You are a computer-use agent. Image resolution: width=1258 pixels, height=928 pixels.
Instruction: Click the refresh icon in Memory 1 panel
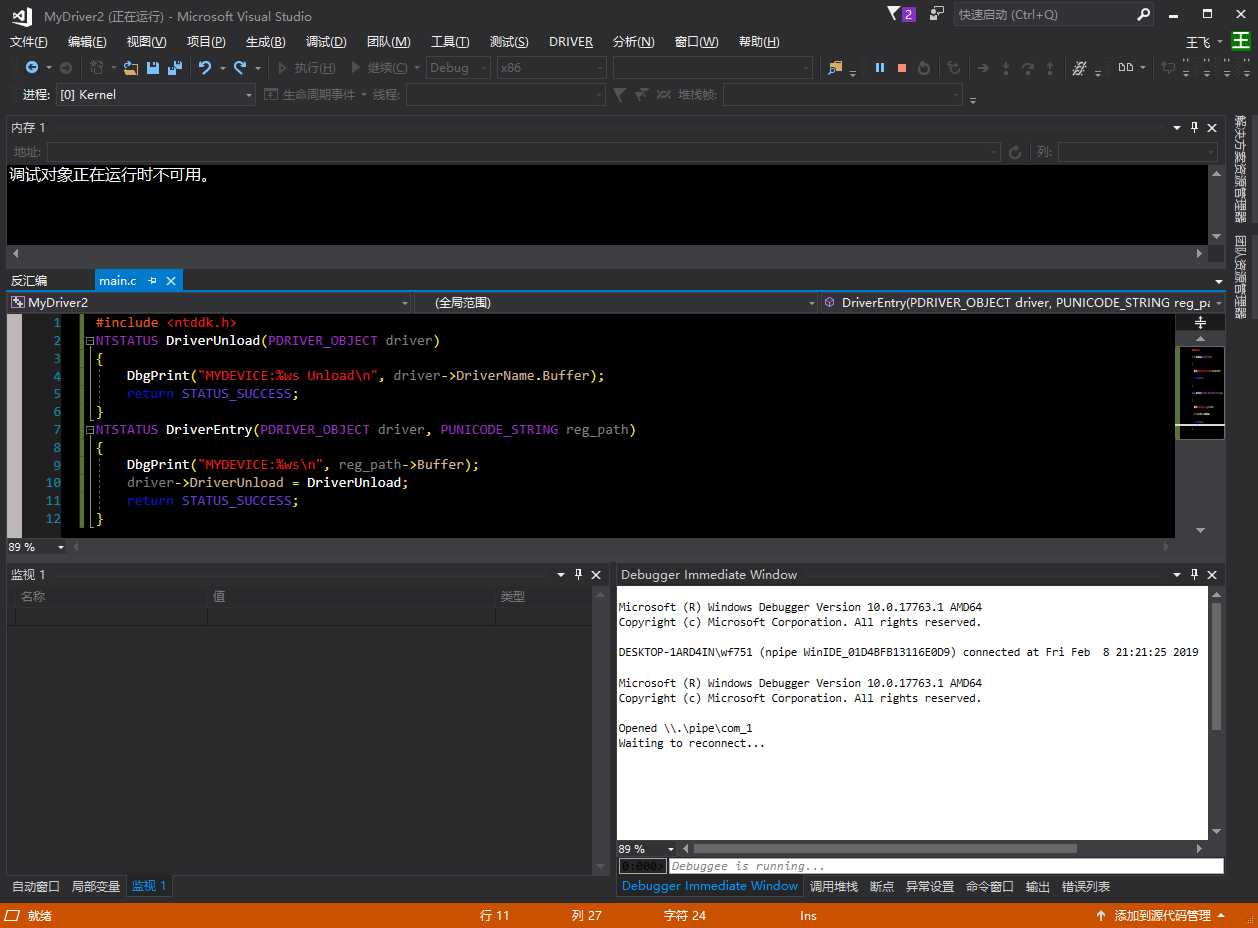pos(1015,152)
